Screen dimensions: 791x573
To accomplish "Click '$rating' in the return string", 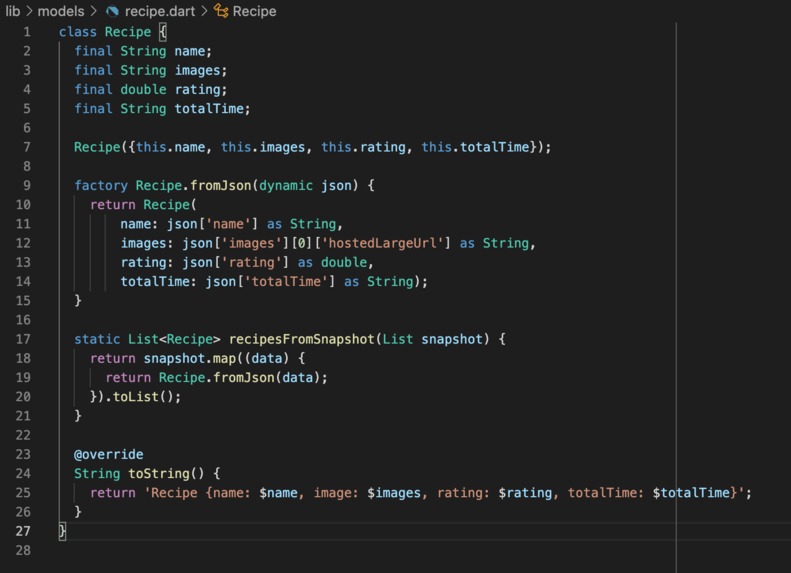I will [525, 493].
